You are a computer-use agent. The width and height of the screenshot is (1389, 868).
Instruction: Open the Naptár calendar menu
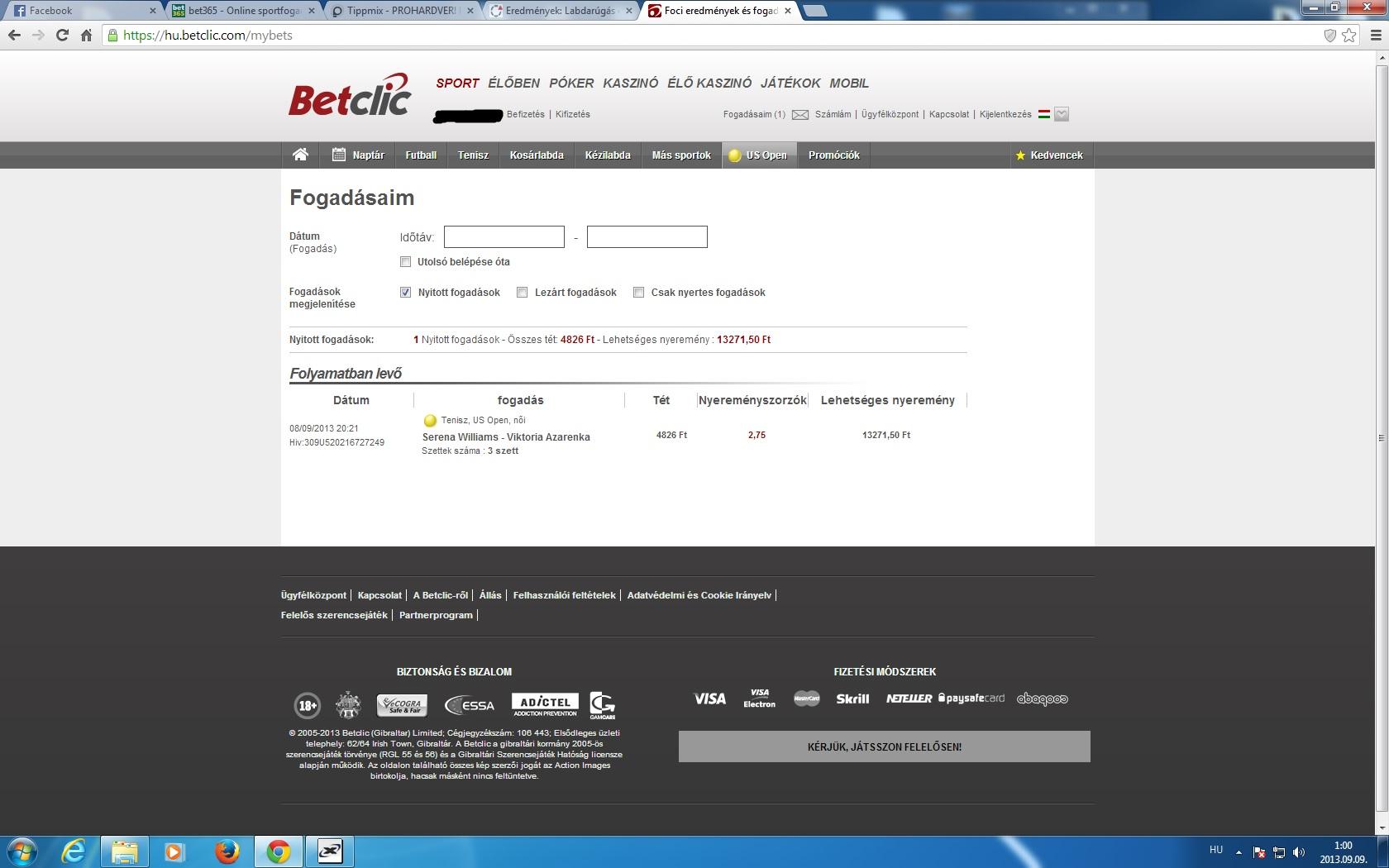(358, 155)
